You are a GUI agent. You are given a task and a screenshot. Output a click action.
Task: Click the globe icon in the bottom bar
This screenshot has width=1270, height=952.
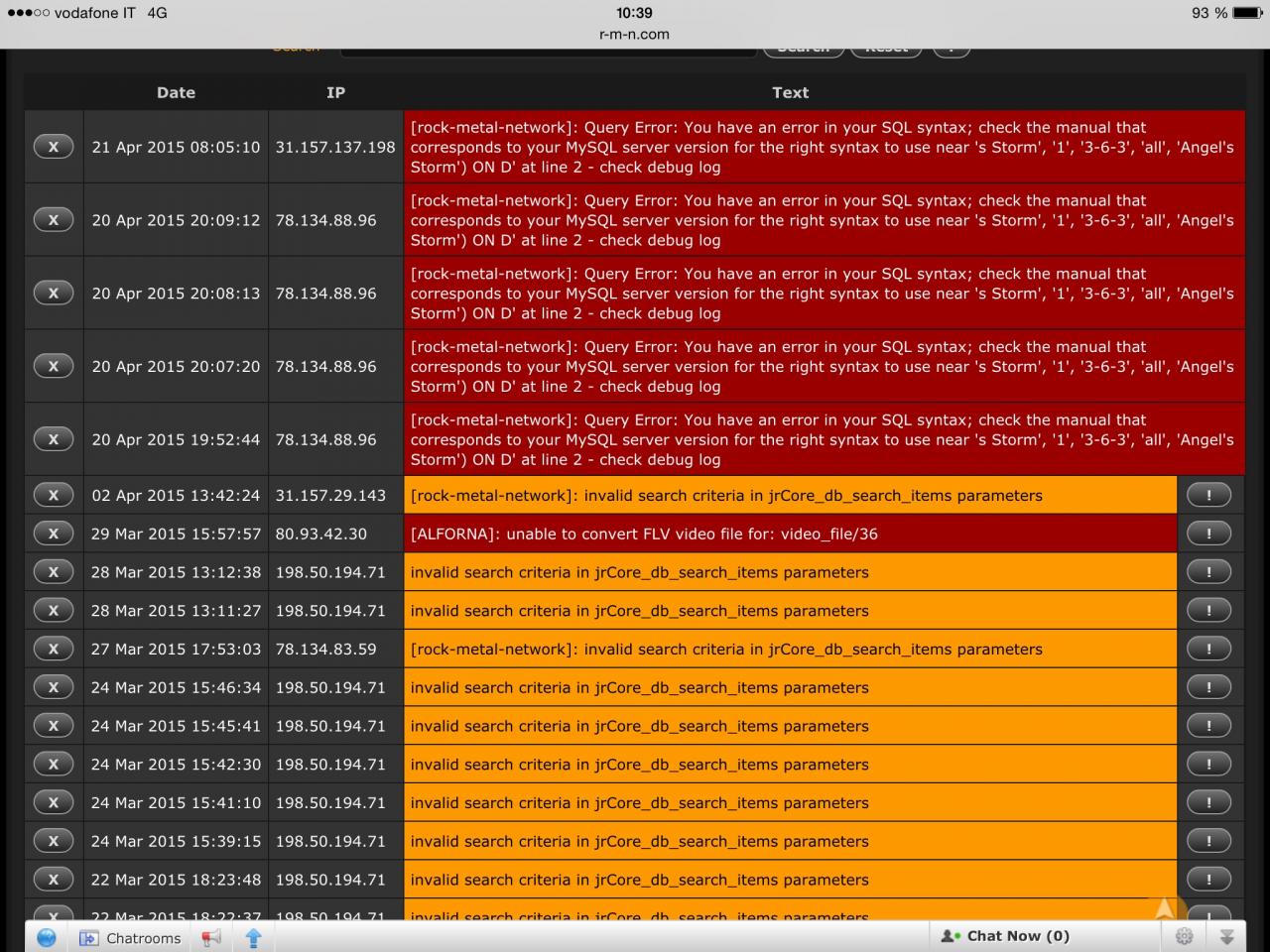click(46, 937)
